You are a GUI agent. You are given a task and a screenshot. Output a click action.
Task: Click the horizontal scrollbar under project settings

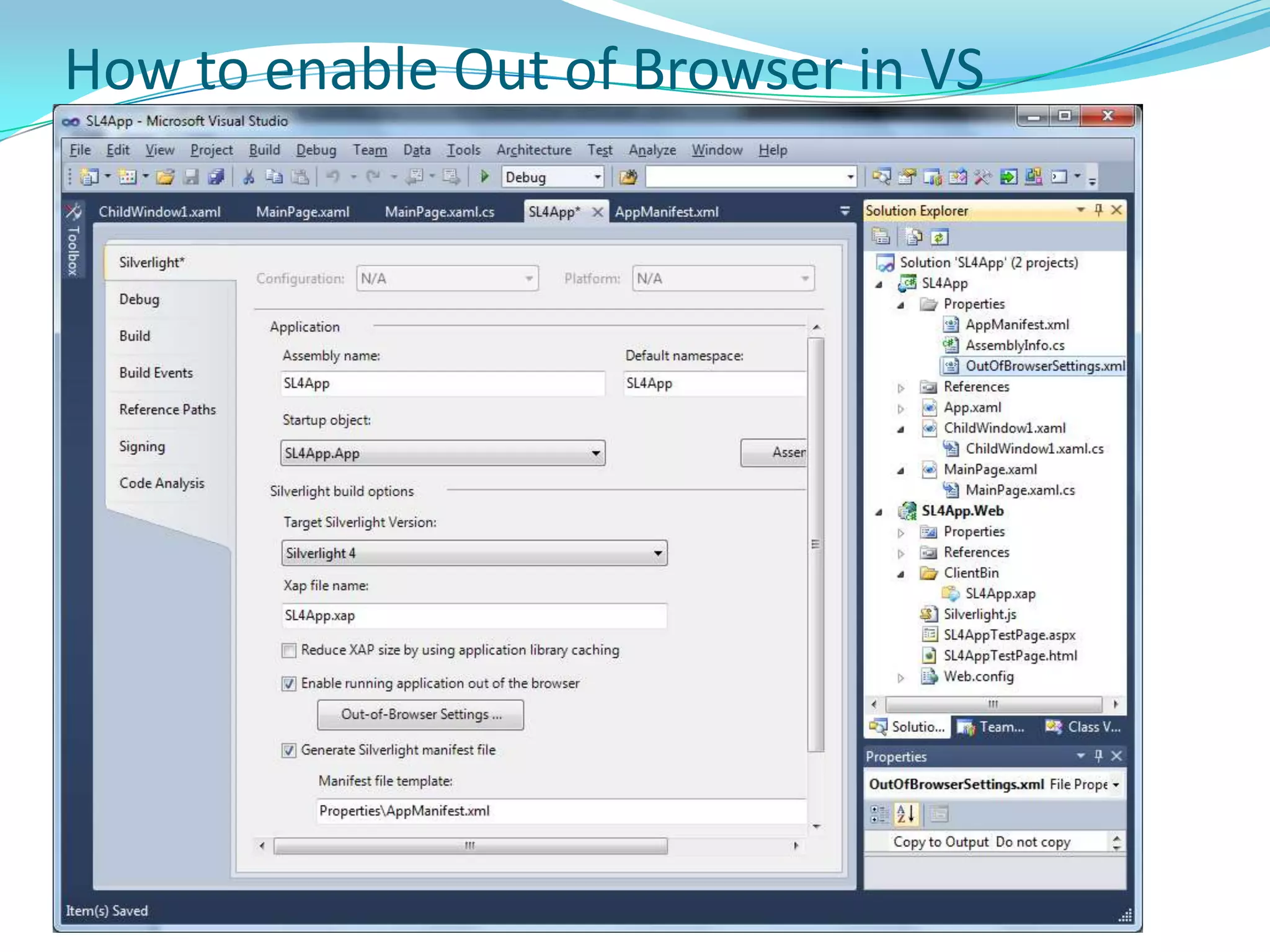pos(469,845)
